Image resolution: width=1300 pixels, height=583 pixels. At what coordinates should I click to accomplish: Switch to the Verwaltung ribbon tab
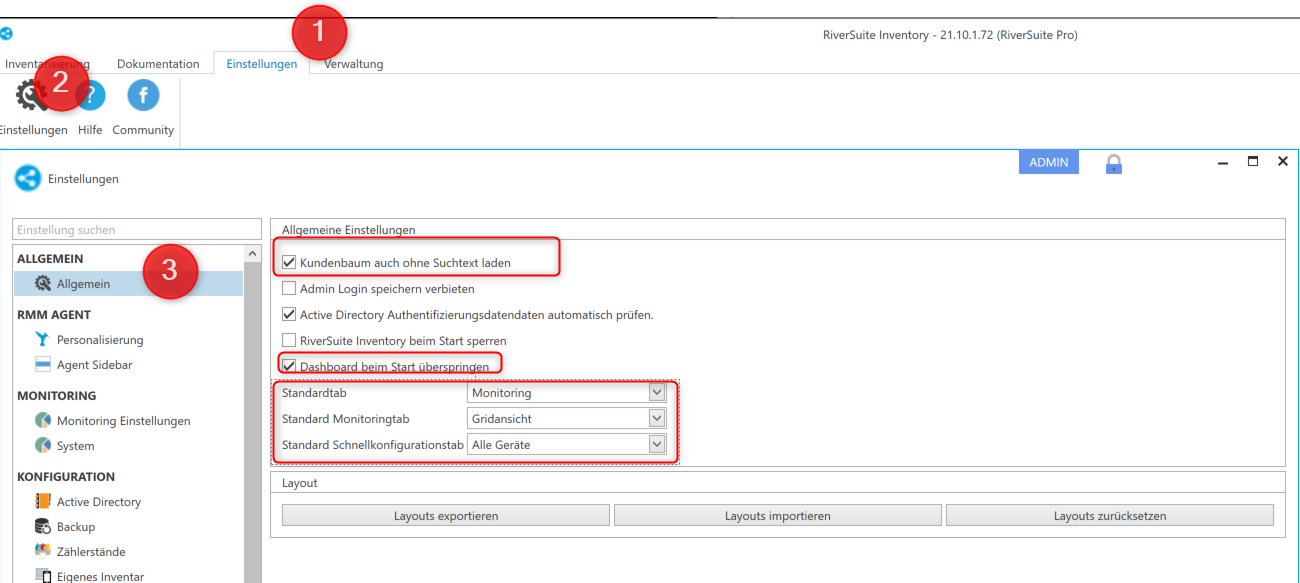pos(354,64)
